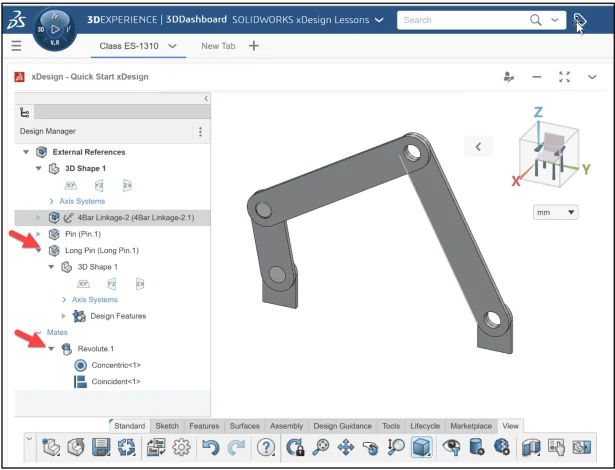Click in the top Search field
The width and height of the screenshot is (615, 470).
(x=460, y=20)
